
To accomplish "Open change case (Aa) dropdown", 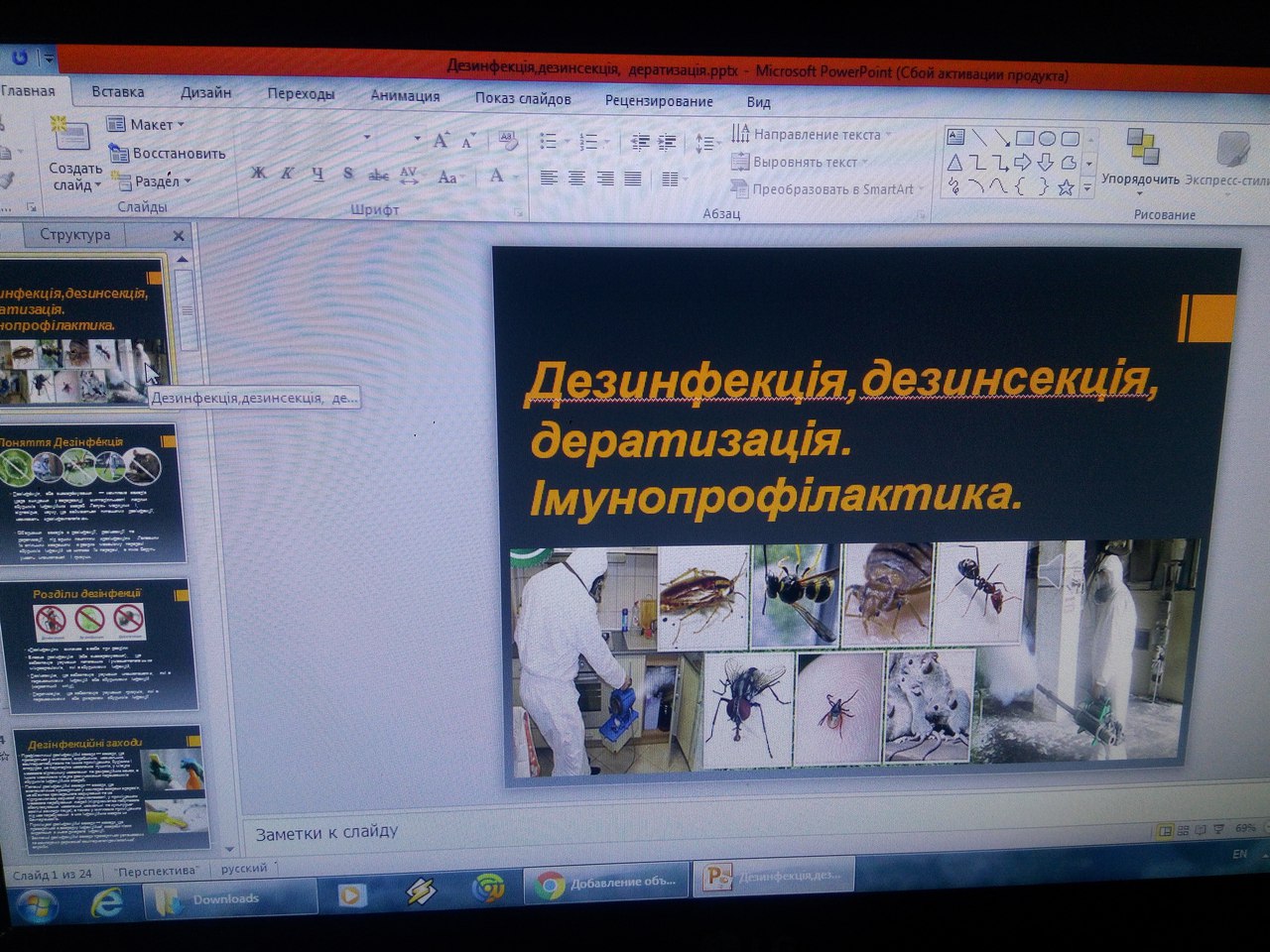I will 449,177.
